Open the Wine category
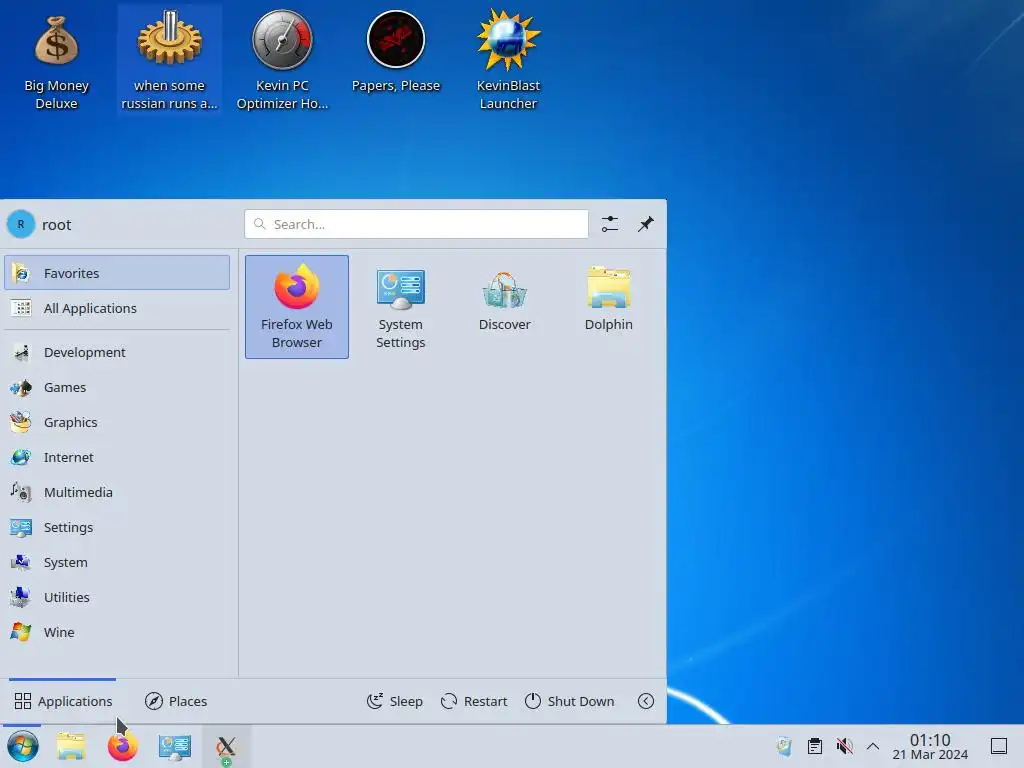 click(117, 632)
